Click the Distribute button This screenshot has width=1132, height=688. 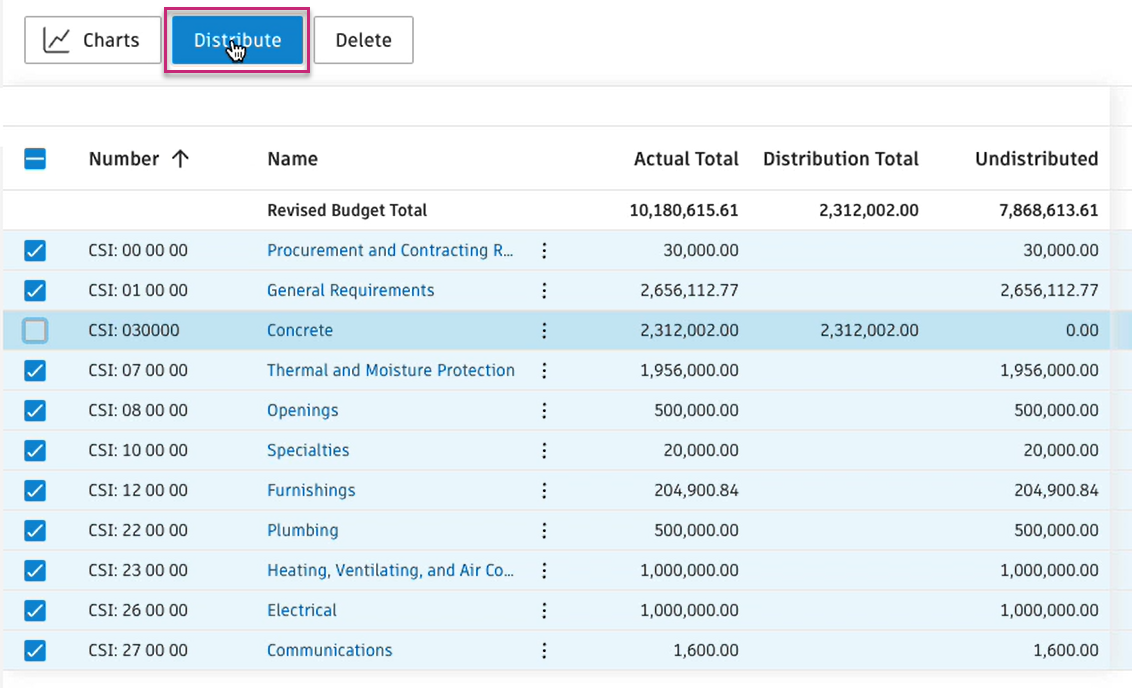237,41
